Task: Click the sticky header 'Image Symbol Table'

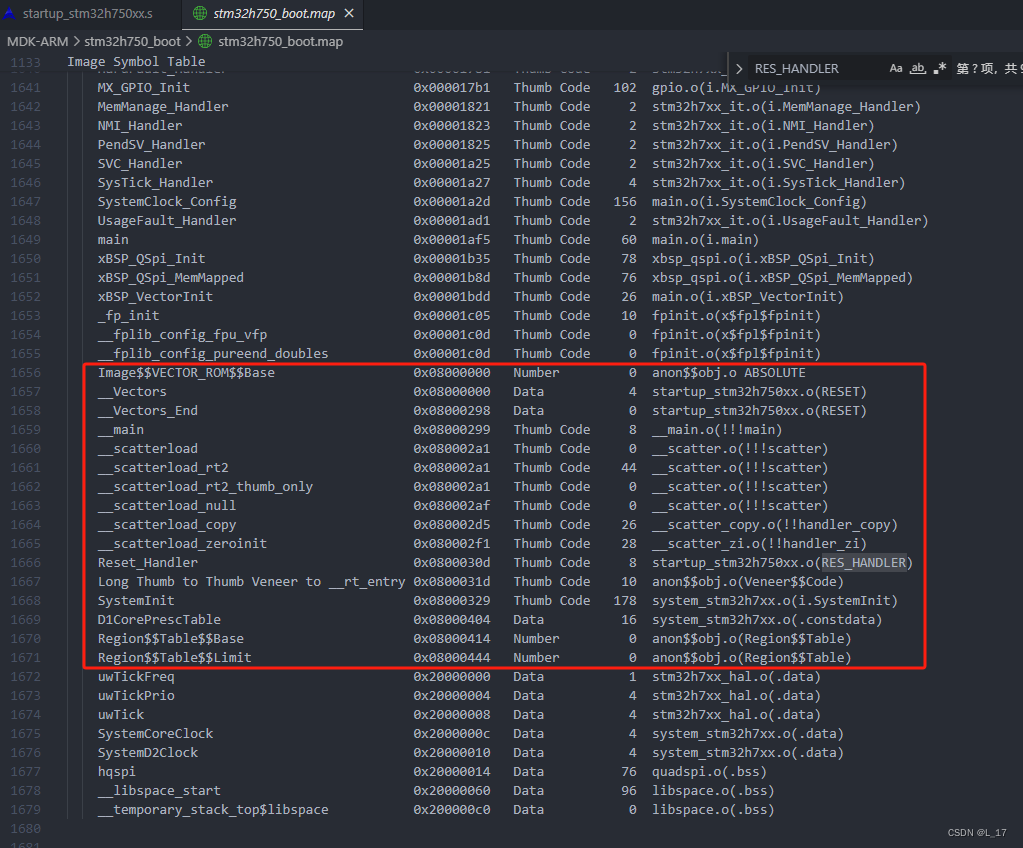Action: [136, 62]
